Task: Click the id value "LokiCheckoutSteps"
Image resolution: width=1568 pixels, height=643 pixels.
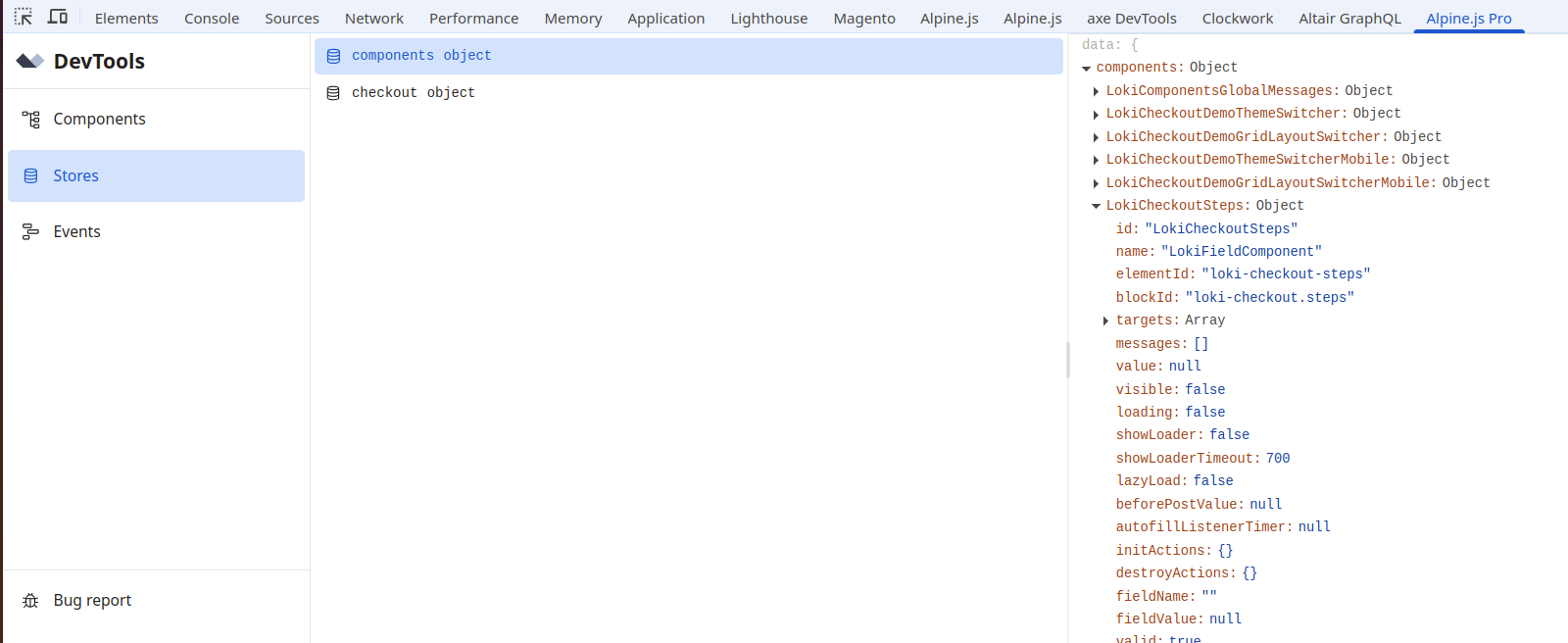Action: tap(1221, 228)
